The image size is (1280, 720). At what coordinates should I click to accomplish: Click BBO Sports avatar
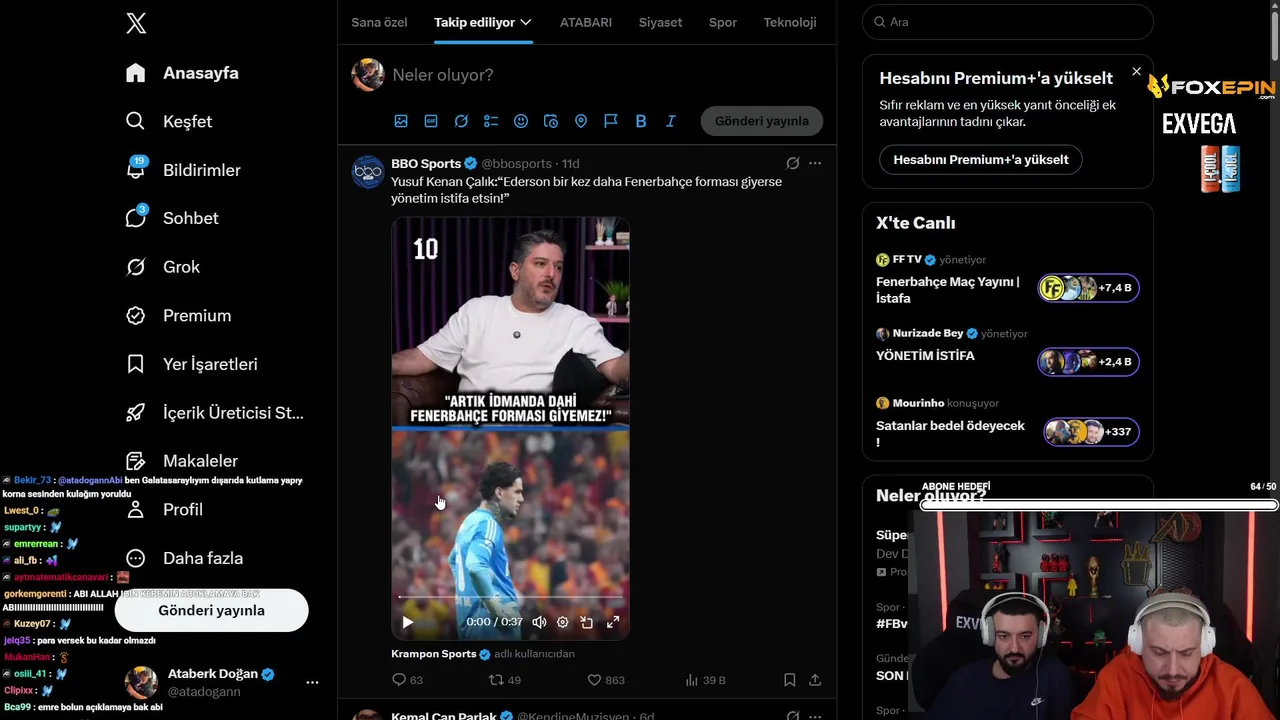tap(368, 172)
